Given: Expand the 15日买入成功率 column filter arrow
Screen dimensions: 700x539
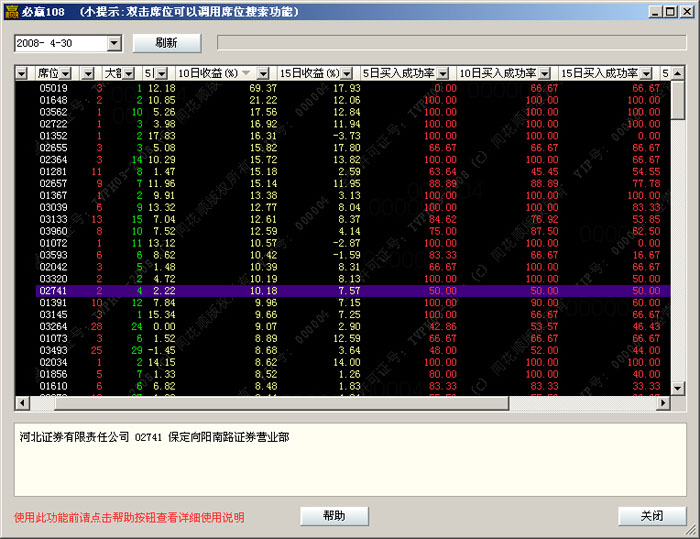Looking at the screenshot, I should click(647, 74).
